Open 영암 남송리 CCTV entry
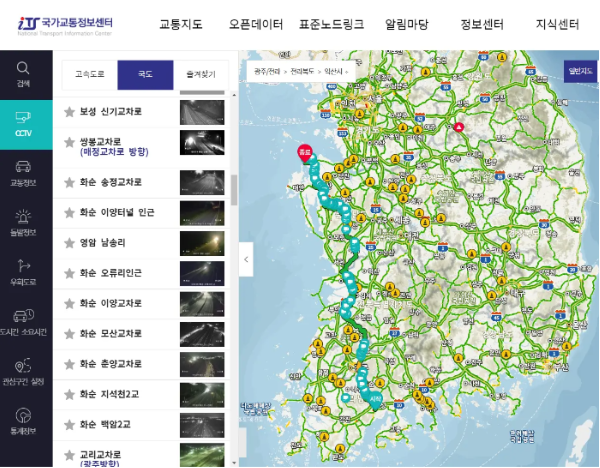The height and width of the screenshot is (468, 600). [141, 243]
